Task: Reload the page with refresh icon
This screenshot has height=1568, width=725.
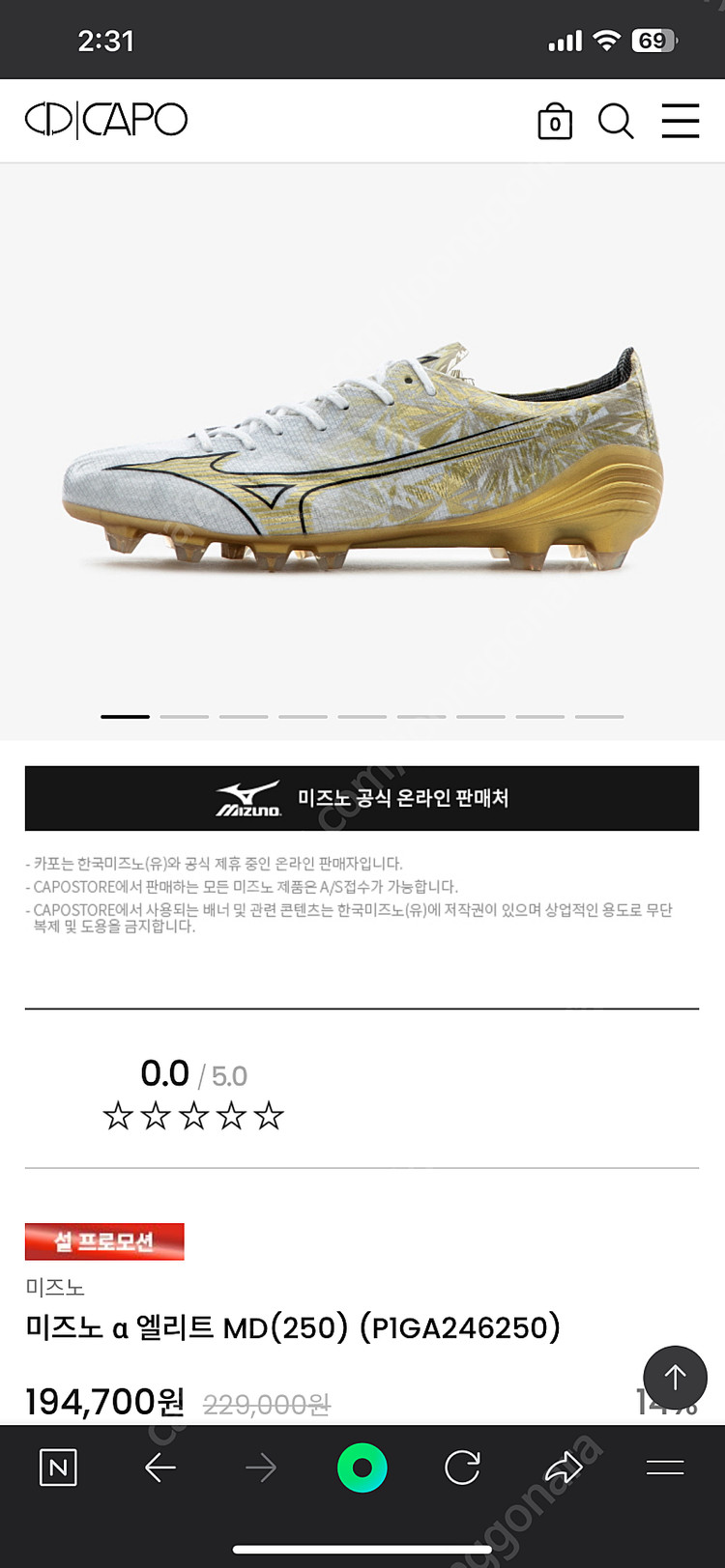Action: pyautogui.click(x=463, y=1468)
